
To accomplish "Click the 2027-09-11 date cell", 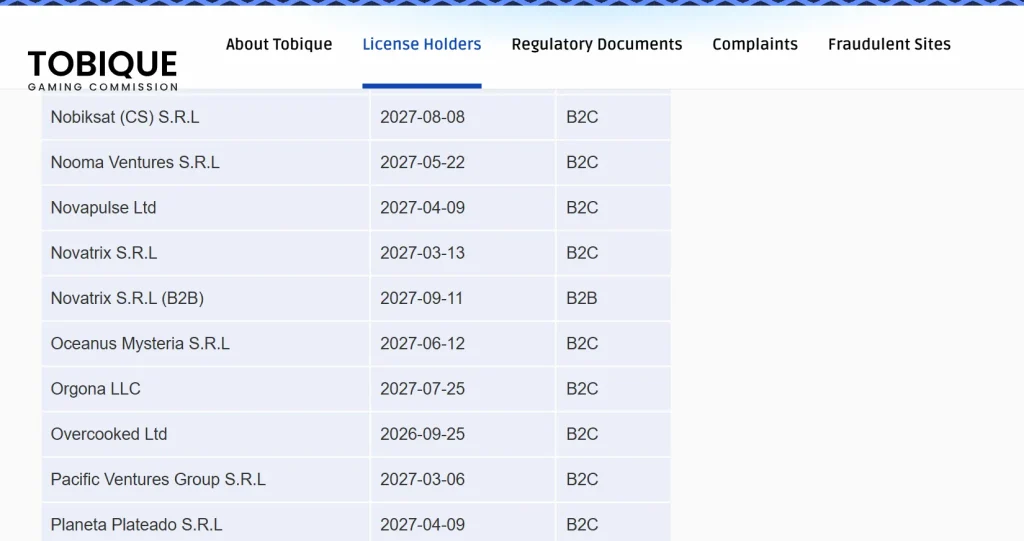I will point(462,298).
